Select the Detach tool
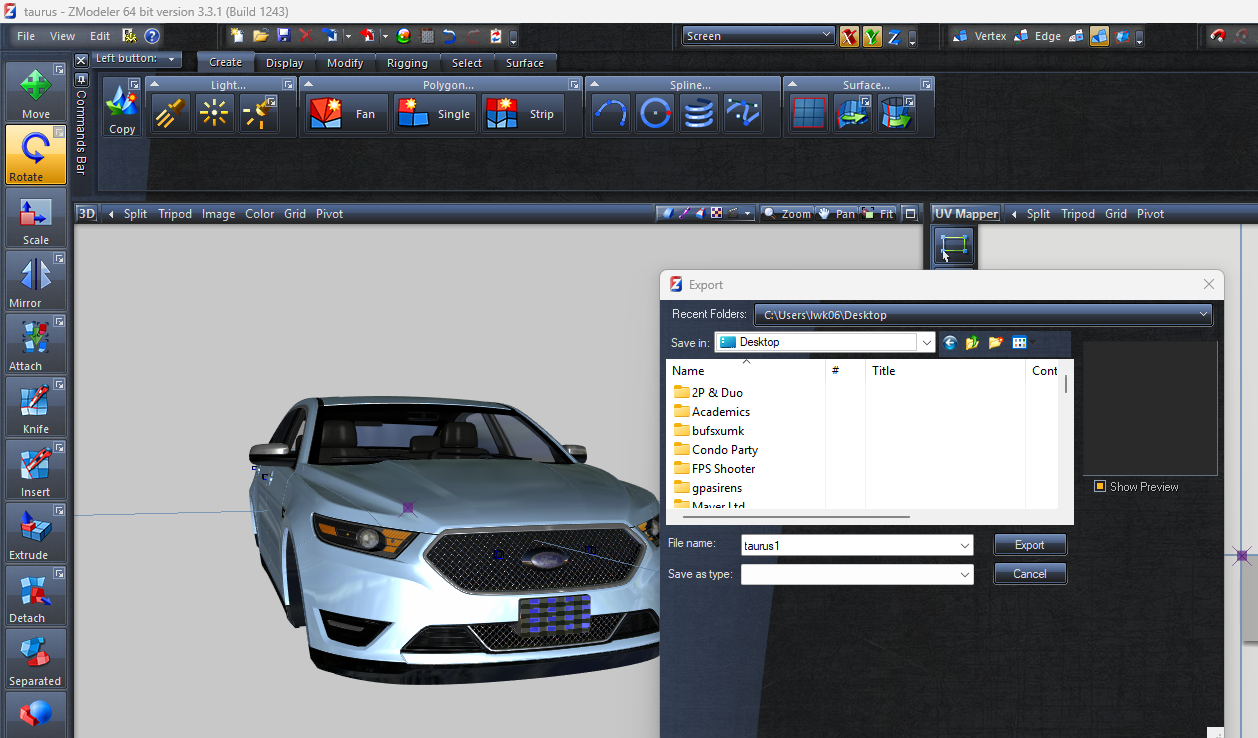The width and height of the screenshot is (1258, 738). tap(36, 597)
